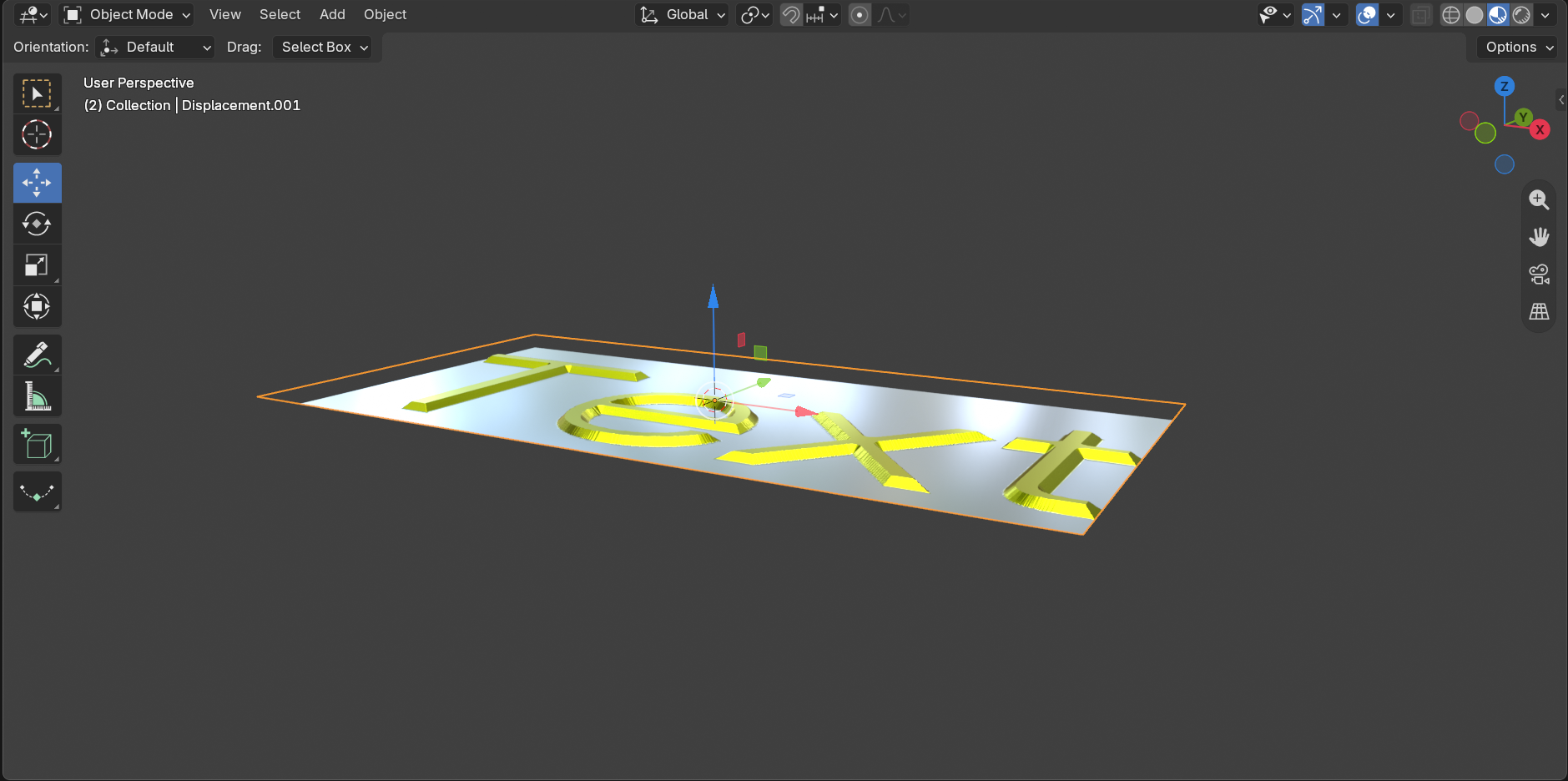Open the Object Mode dropdown
The image size is (1568, 781).
(x=128, y=15)
